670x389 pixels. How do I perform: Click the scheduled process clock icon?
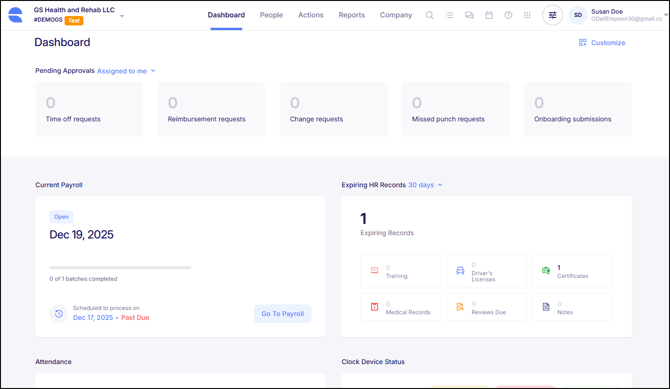59,314
